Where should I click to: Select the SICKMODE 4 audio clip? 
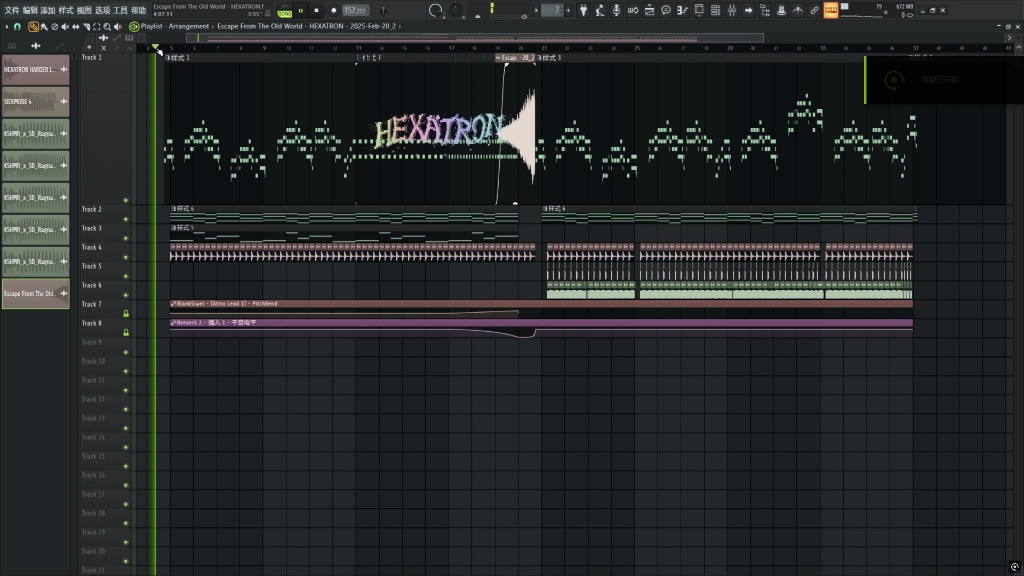[x=35, y=102]
